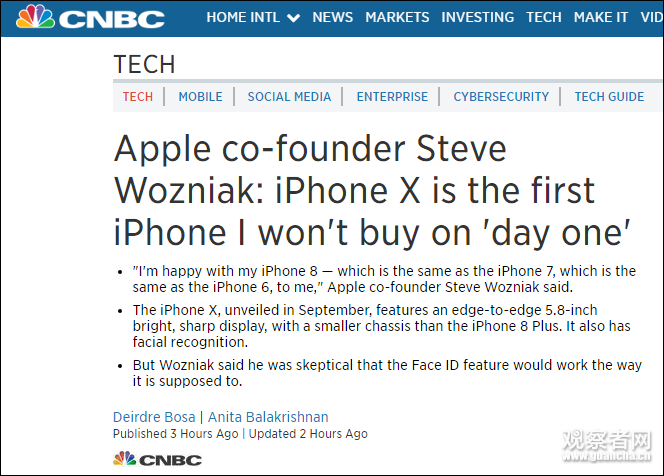Open author Anita Balakrishnan's profile link
Image resolution: width=664 pixels, height=476 pixels.
(268, 417)
